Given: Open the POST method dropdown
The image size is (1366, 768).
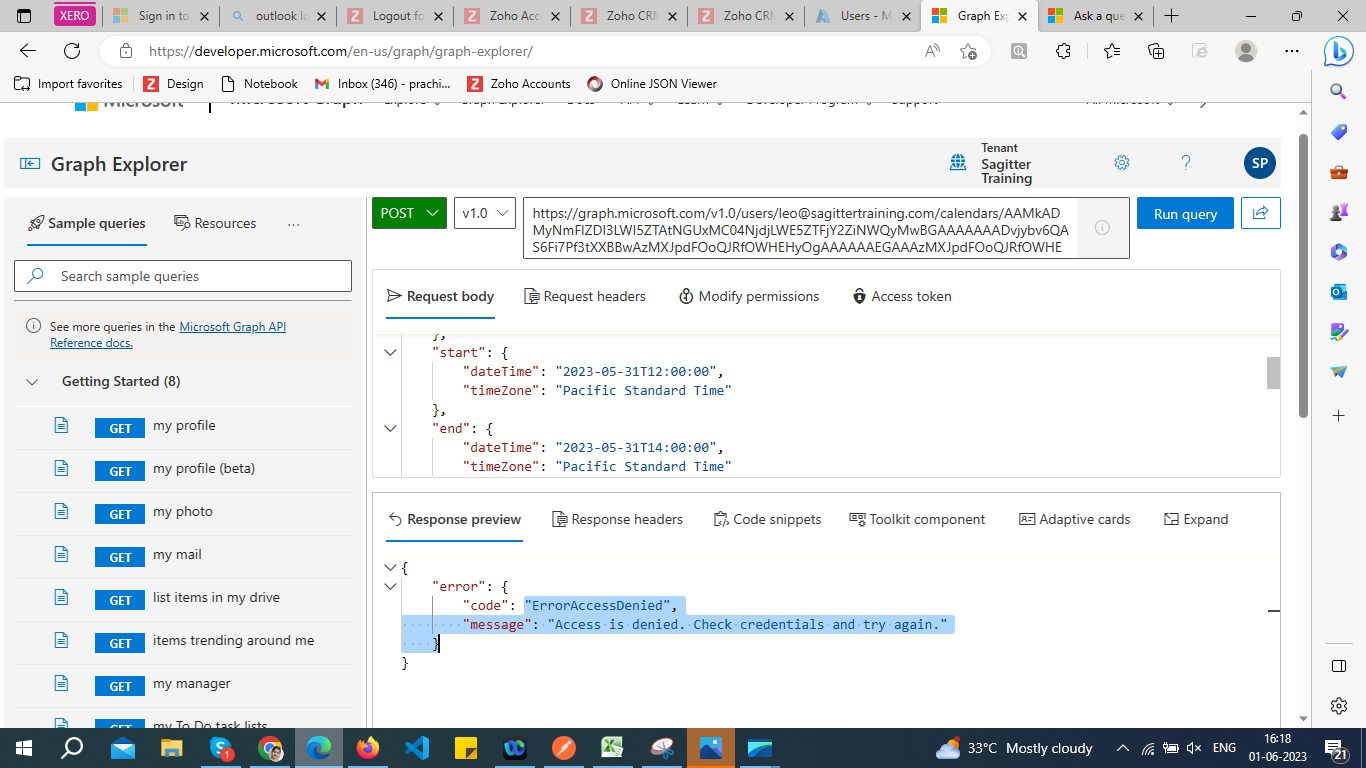Looking at the screenshot, I should point(408,213).
